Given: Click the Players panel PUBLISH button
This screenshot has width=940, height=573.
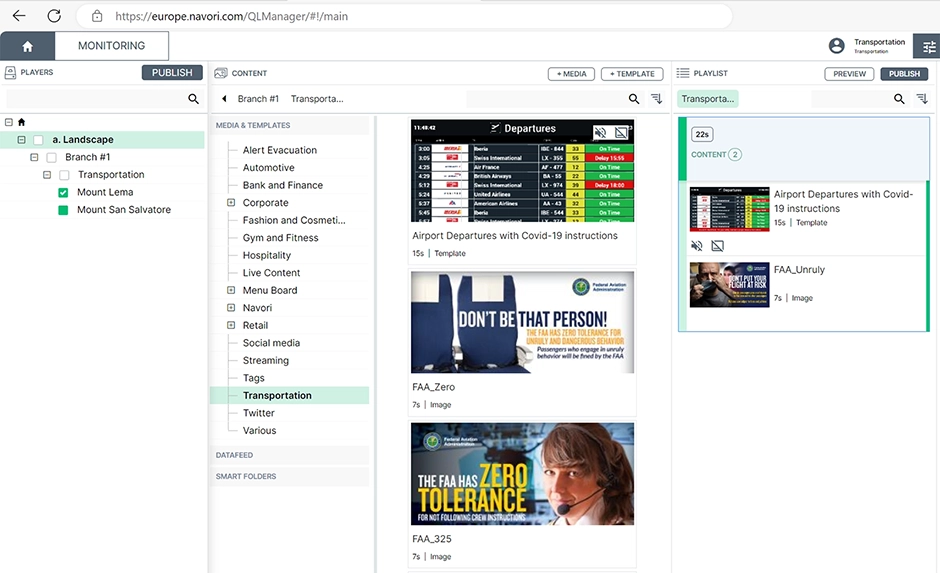Looking at the screenshot, I should (x=172, y=73).
